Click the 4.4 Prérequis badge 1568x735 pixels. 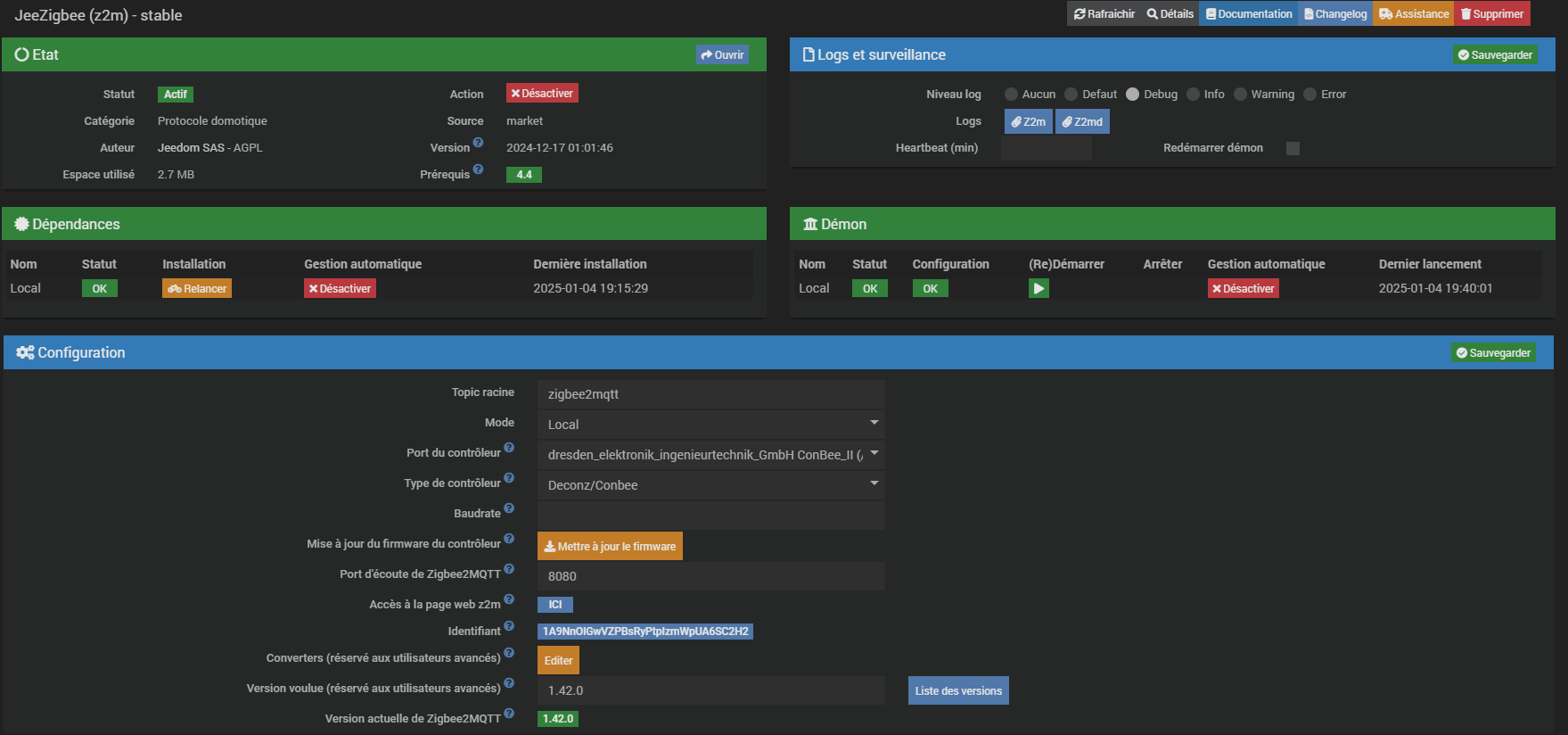tap(524, 175)
